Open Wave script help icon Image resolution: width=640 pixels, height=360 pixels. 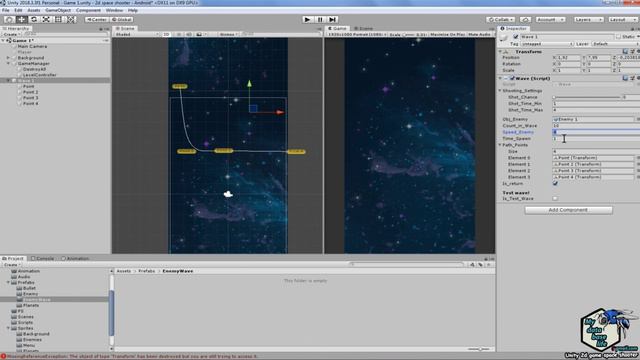click(x=625, y=78)
